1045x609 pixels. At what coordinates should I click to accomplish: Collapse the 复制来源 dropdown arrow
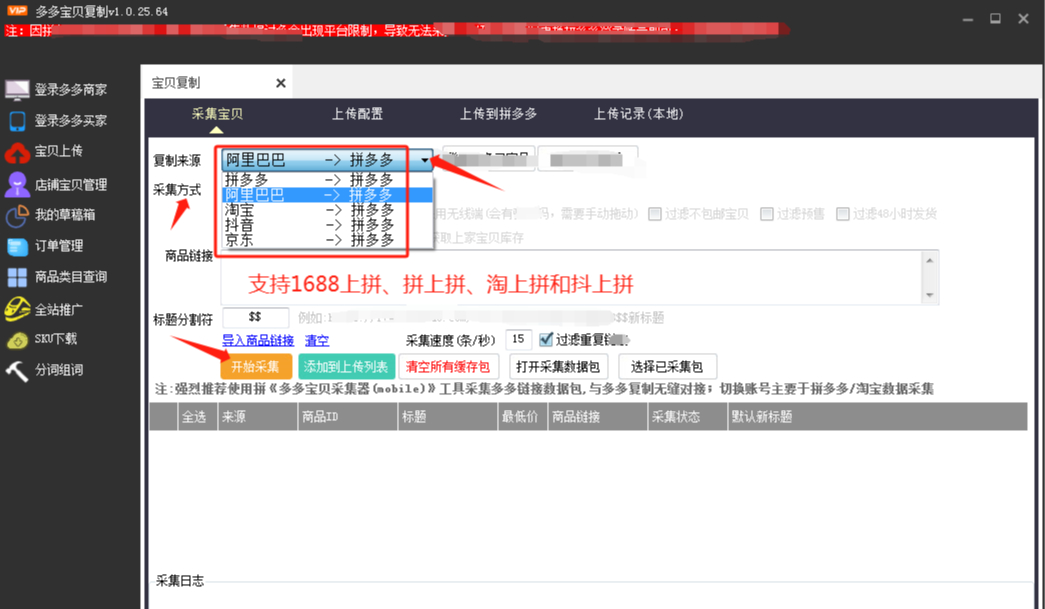pyautogui.click(x=425, y=160)
